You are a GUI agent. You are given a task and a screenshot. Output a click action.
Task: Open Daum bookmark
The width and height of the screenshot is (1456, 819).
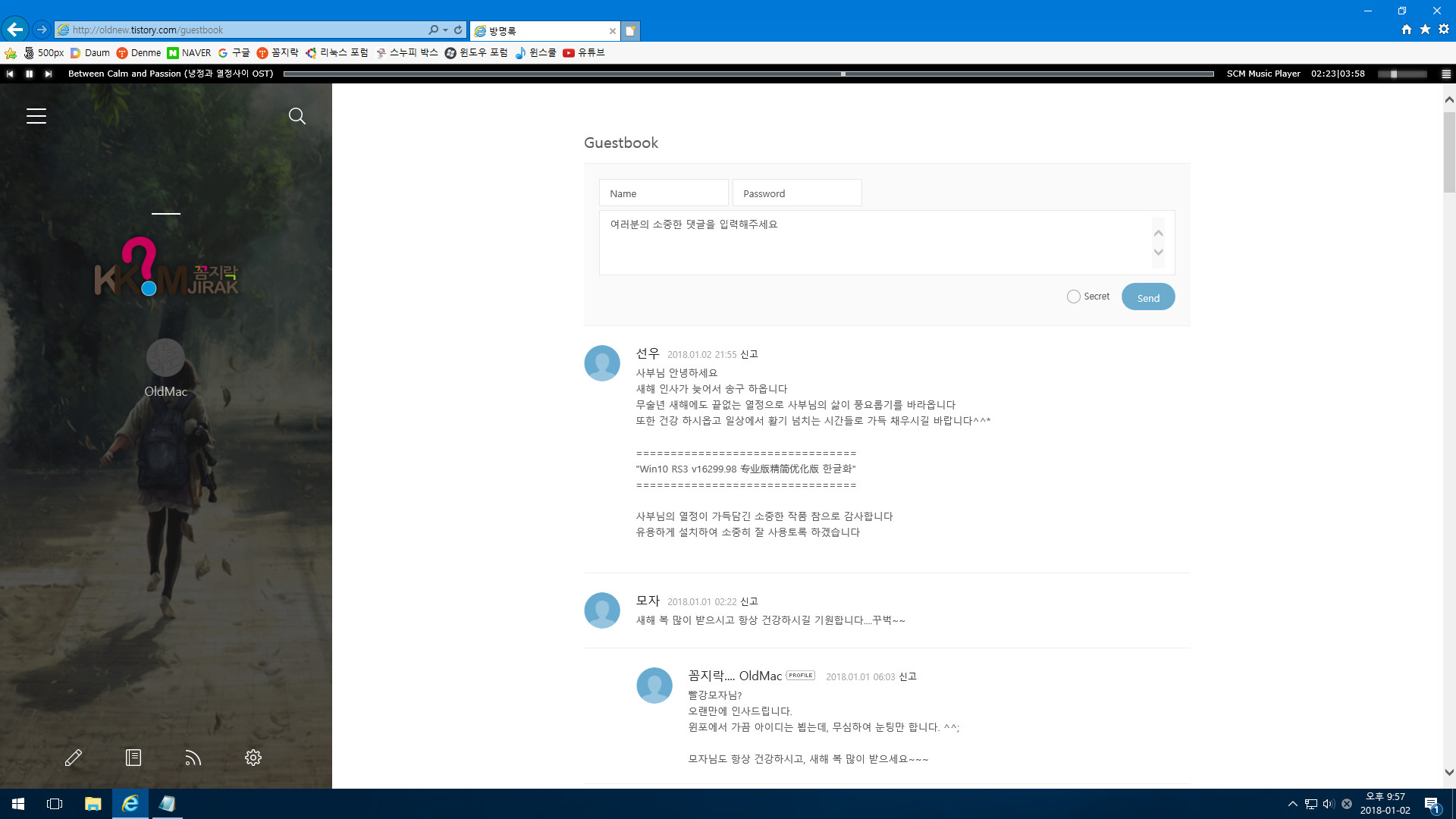tap(89, 53)
